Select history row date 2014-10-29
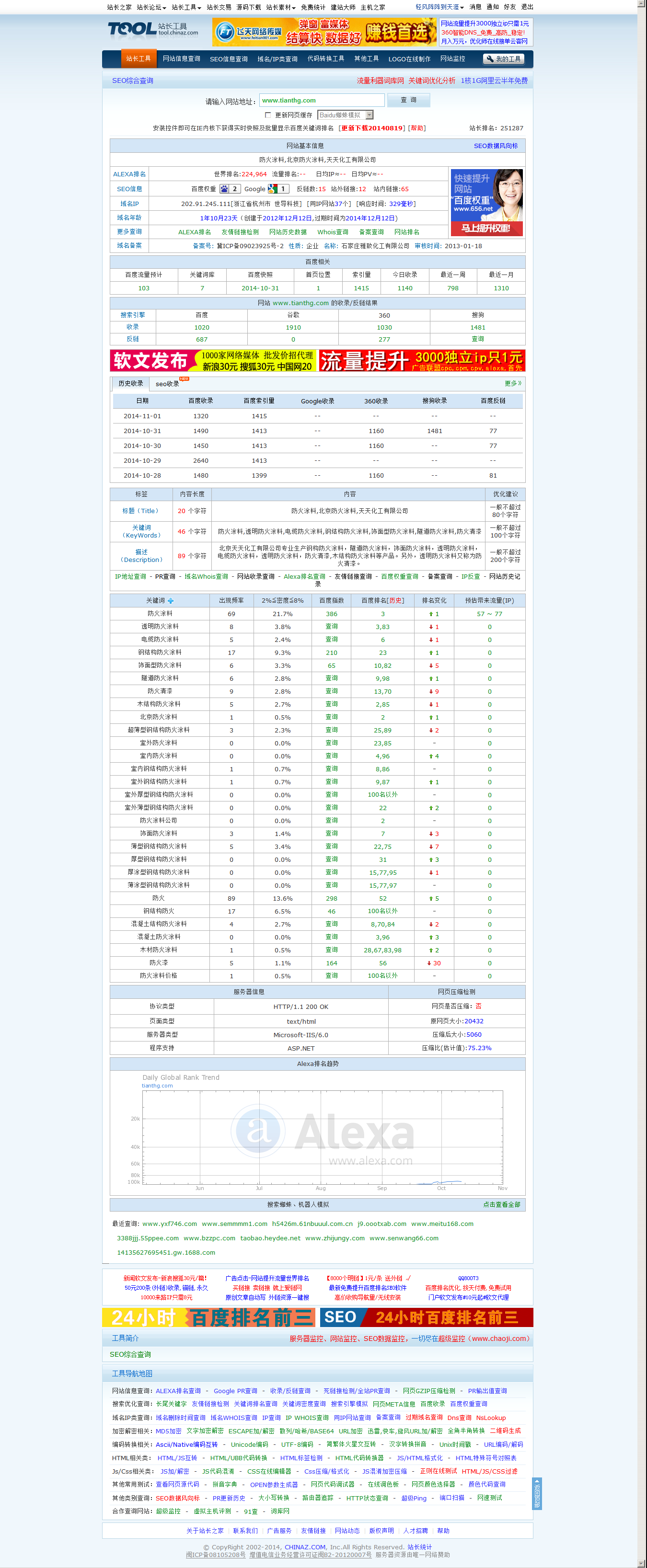This screenshot has width=647, height=1568. tap(317, 461)
